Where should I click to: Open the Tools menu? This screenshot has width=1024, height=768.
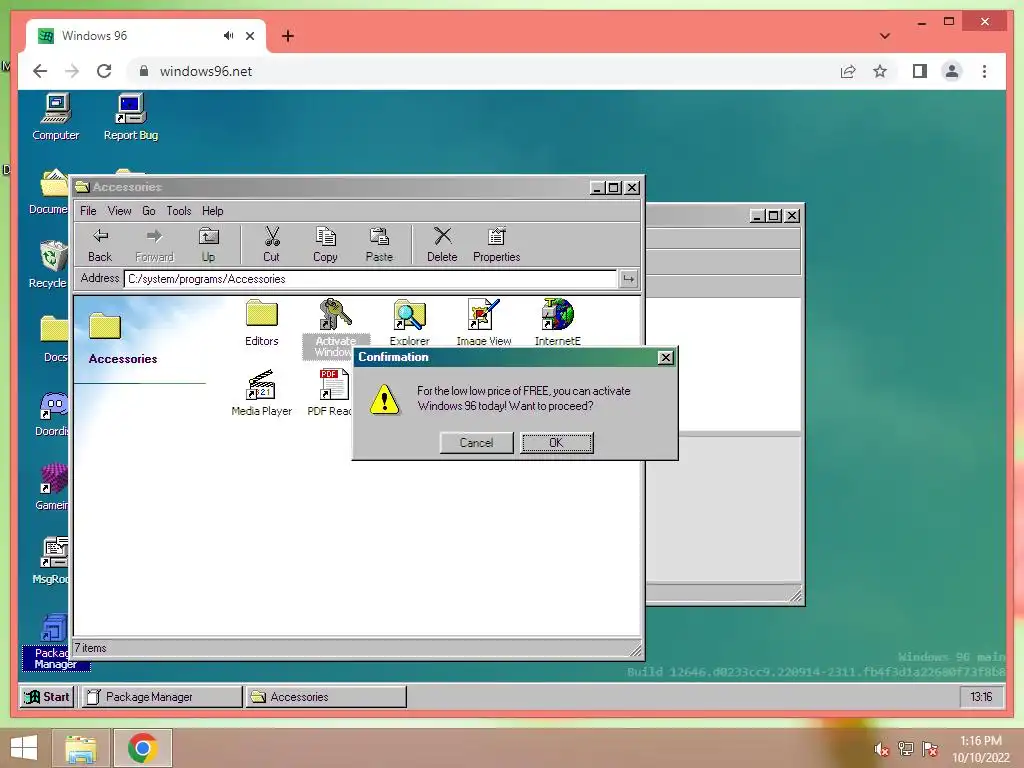coord(179,211)
